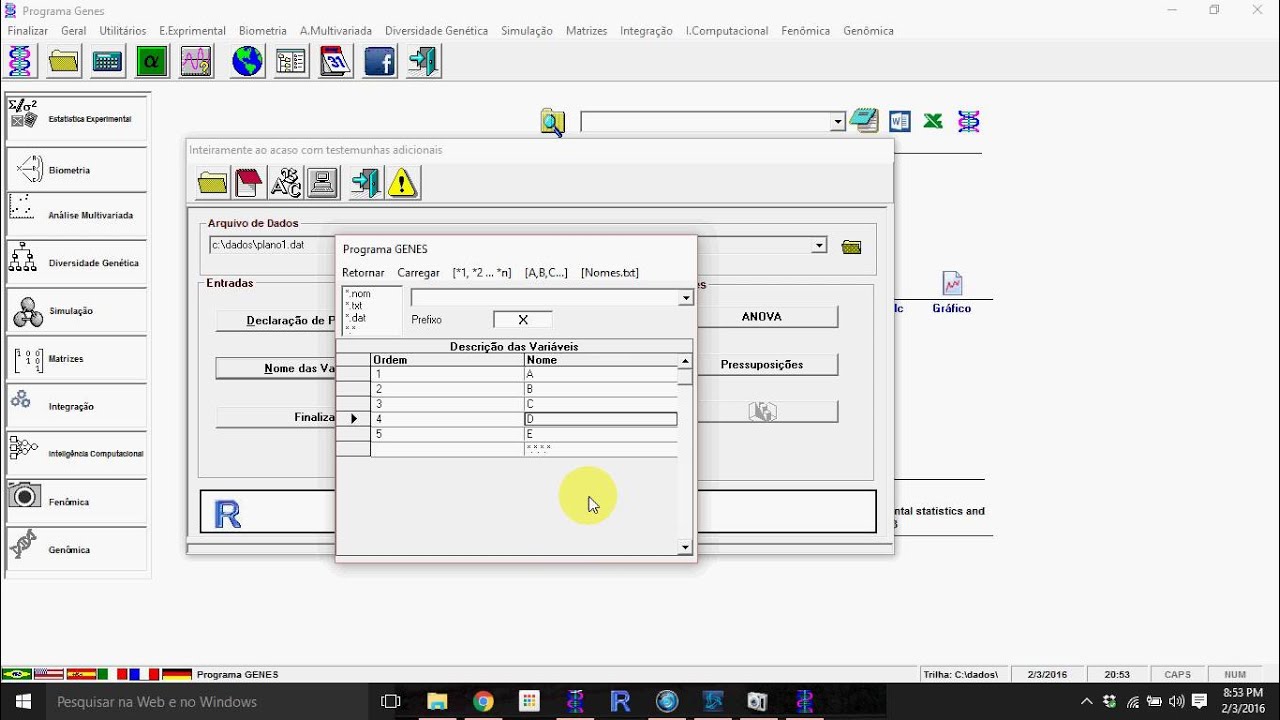Click Retornar in Programa GENES dialog
Screen dimensions: 1280x720
[363, 273]
